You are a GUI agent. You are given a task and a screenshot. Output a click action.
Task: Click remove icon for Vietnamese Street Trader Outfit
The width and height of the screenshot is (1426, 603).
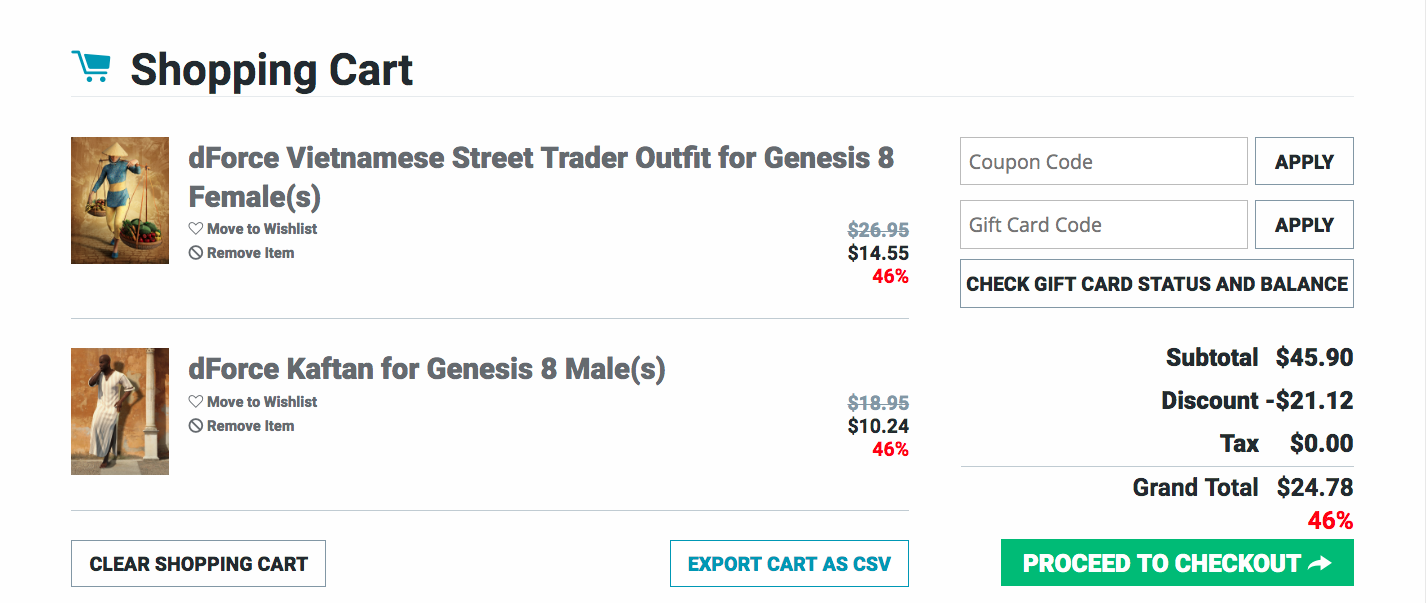196,253
